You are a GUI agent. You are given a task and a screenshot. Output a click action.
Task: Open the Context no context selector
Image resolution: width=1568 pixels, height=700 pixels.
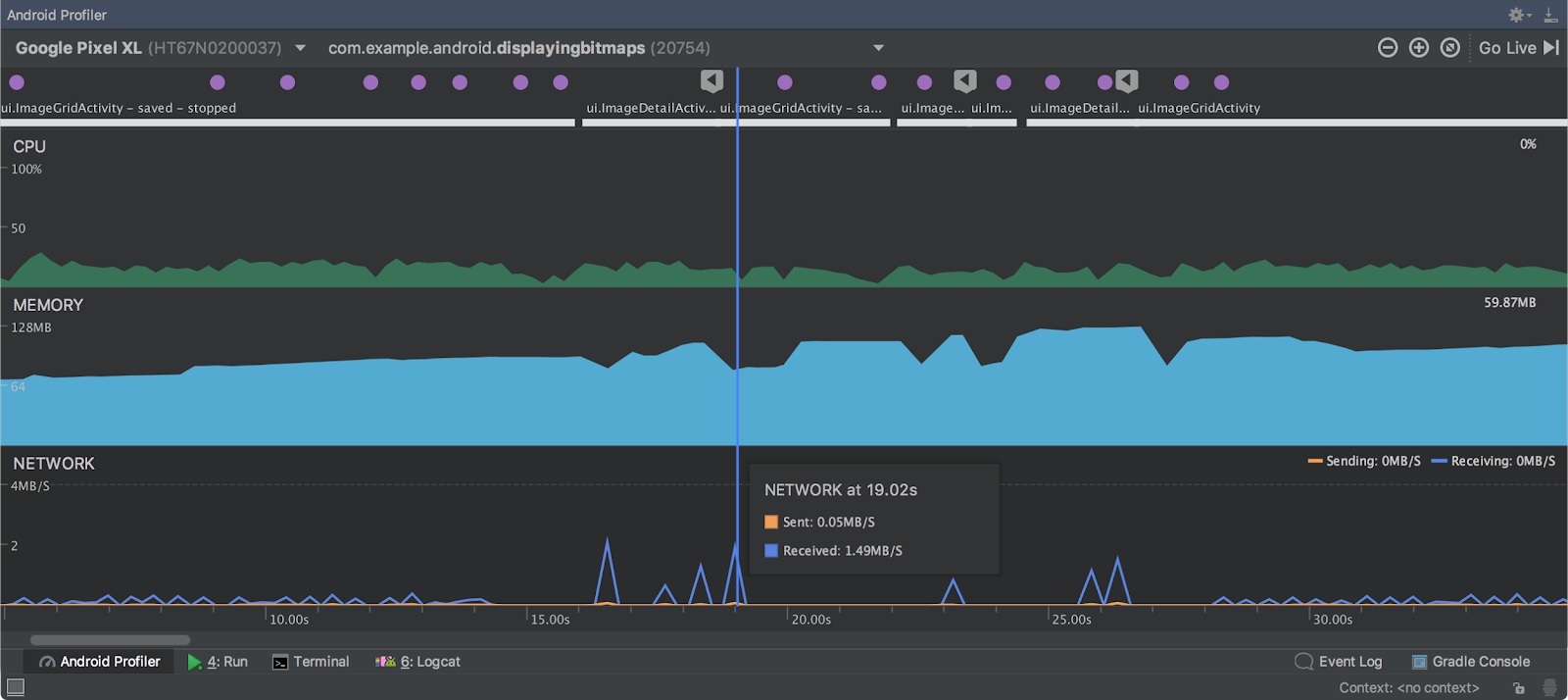click(1408, 688)
